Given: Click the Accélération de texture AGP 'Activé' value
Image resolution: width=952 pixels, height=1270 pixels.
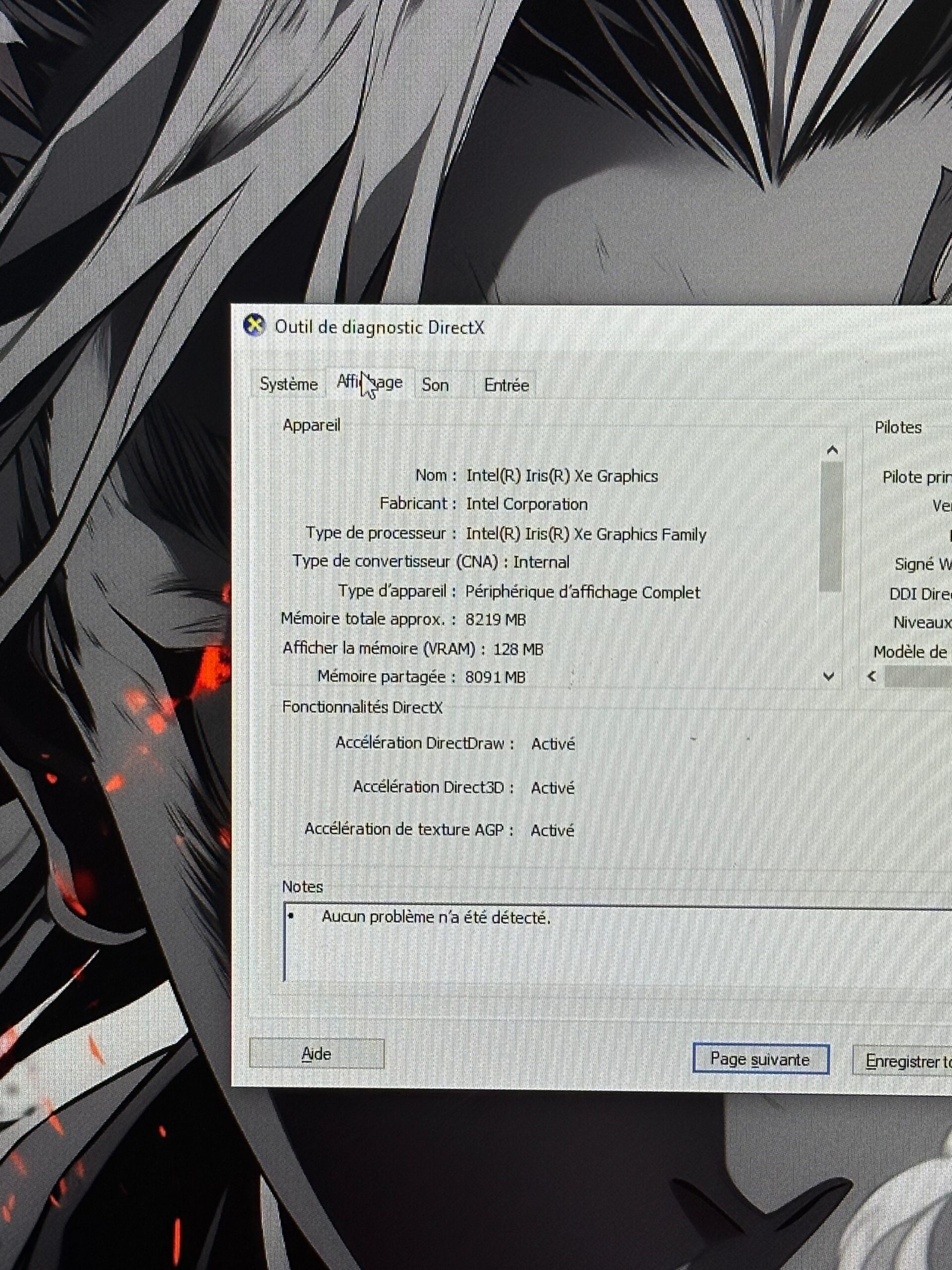Looking at the screenshot, I should [x=552, y=831].
